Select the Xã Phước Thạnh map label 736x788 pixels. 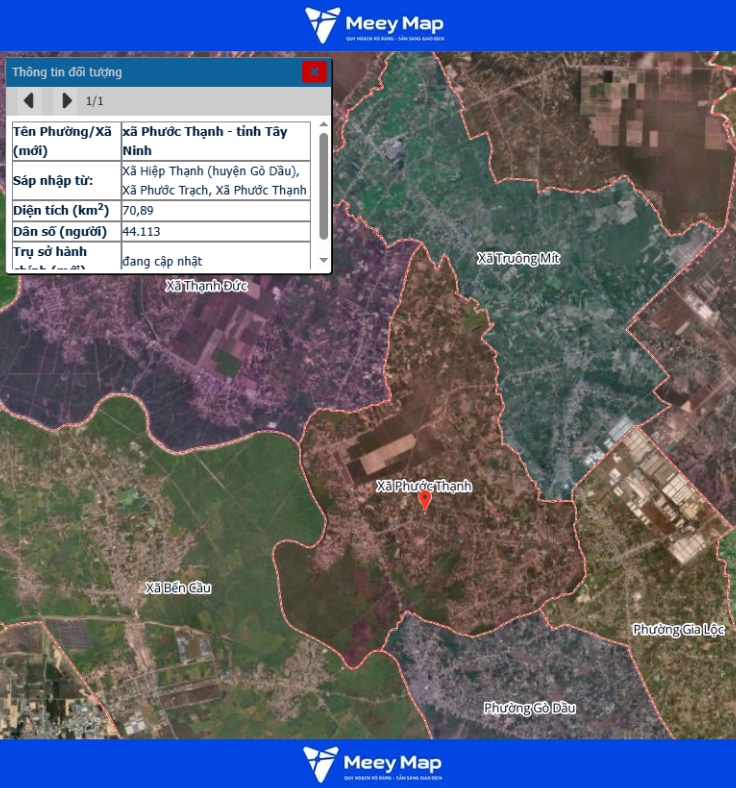[423, 486]
